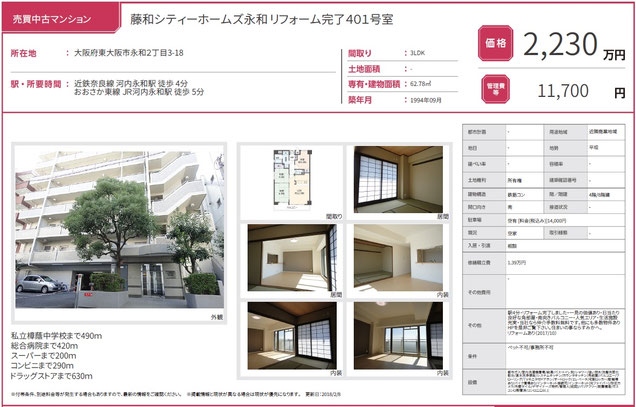This screenshot has width=636, height=407.
Task: Click the parking fee 14,000円 cell
Action: coord(565,220)
